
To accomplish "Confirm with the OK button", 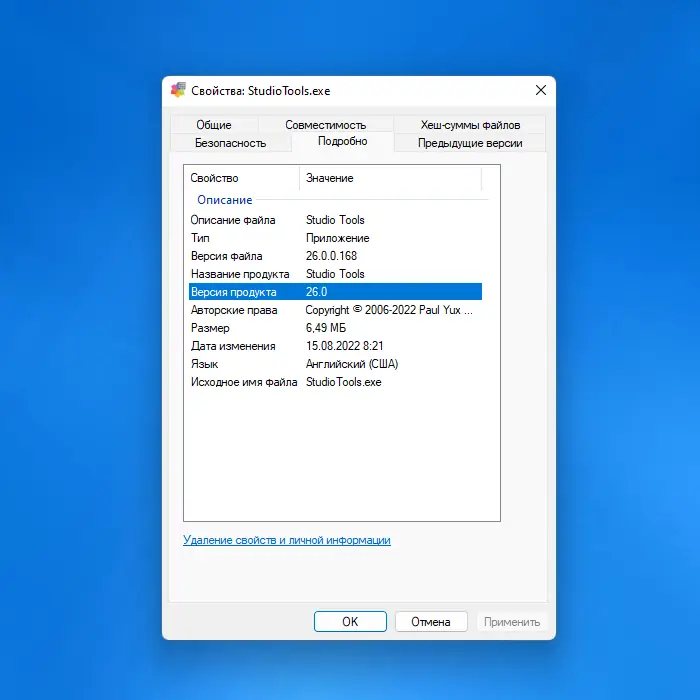I will (x=350, y=621).
